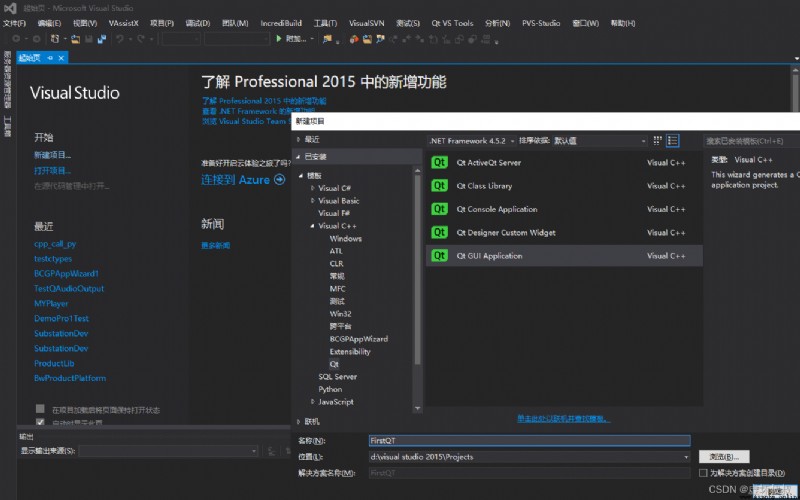The image size is (800, 500).
Task: Click the 新建项目... link on start page
Action: coord(53,155)
